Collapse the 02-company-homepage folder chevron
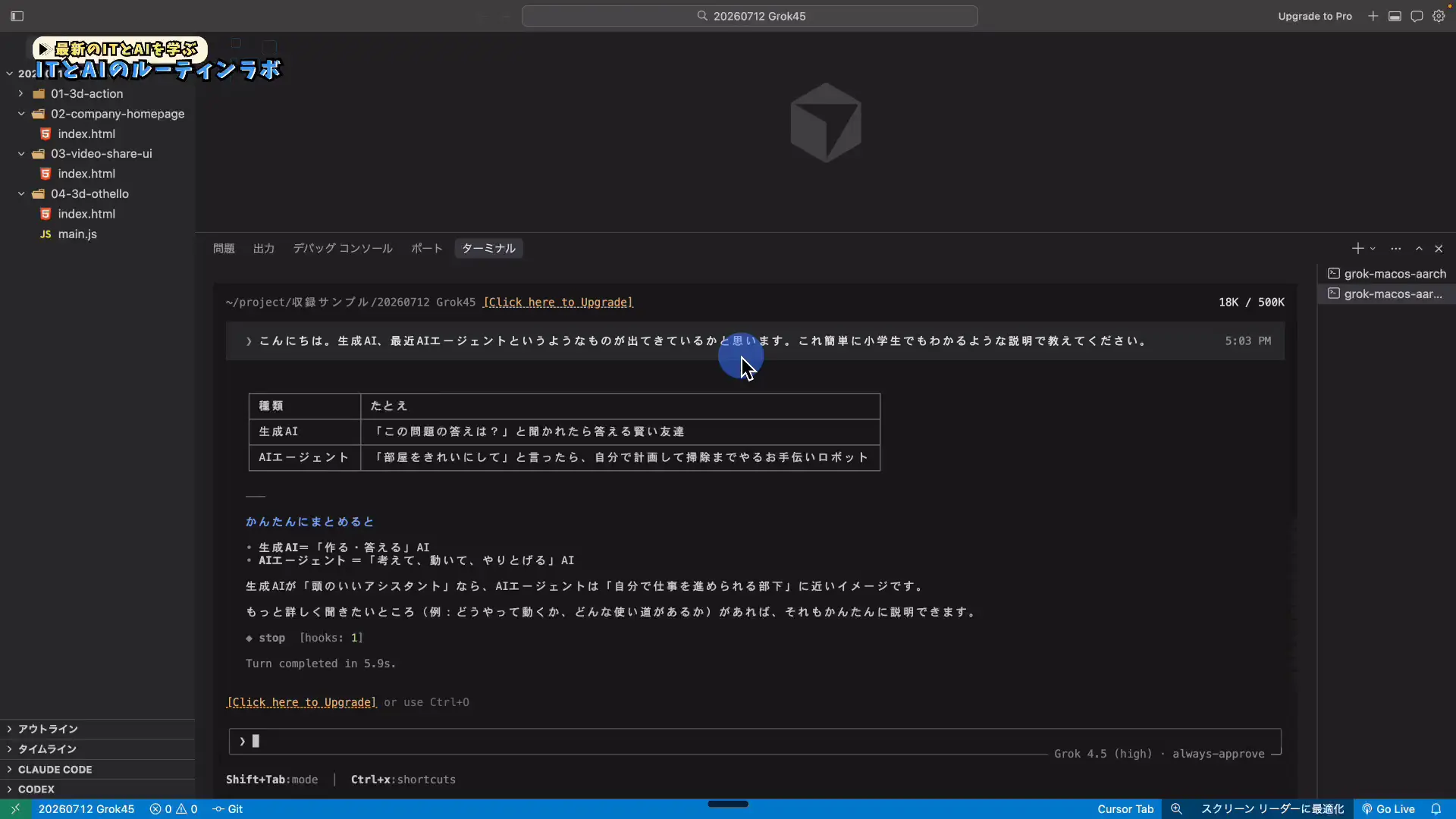Screen dimensions: 1456x819 point(21,114)
